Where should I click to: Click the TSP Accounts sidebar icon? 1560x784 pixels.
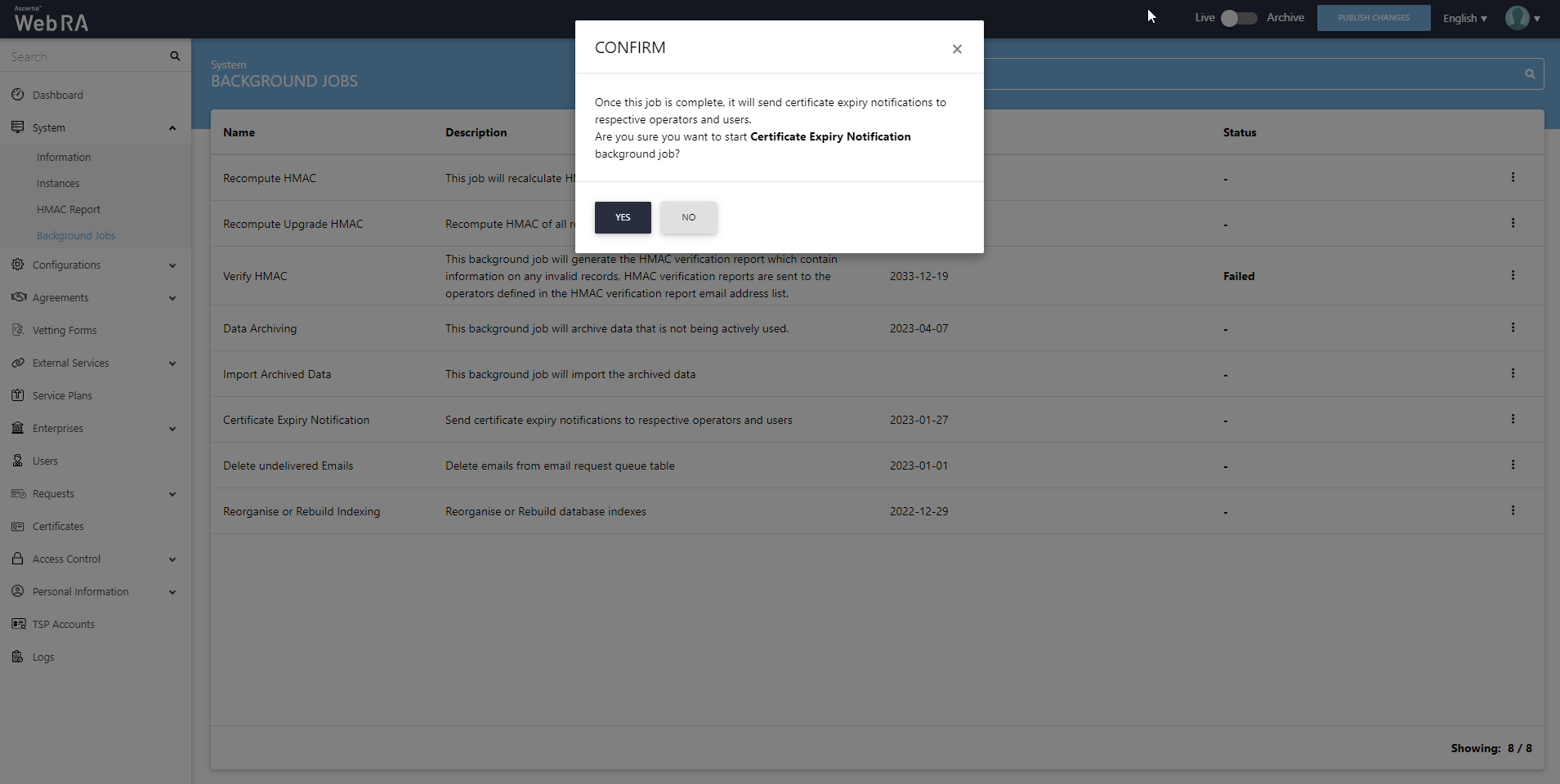coord(18,624)
